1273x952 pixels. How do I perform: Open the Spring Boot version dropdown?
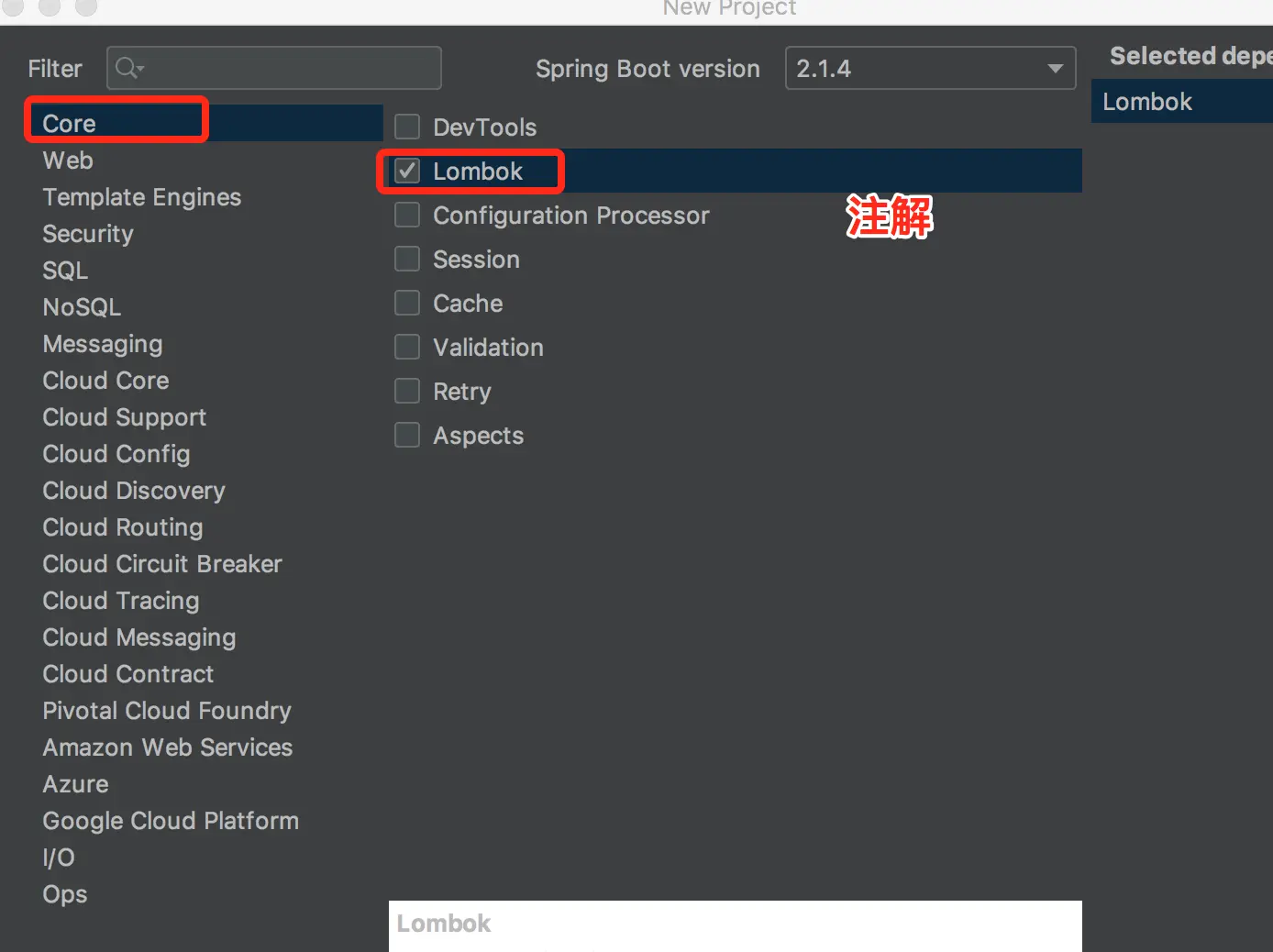coord(930,68)
